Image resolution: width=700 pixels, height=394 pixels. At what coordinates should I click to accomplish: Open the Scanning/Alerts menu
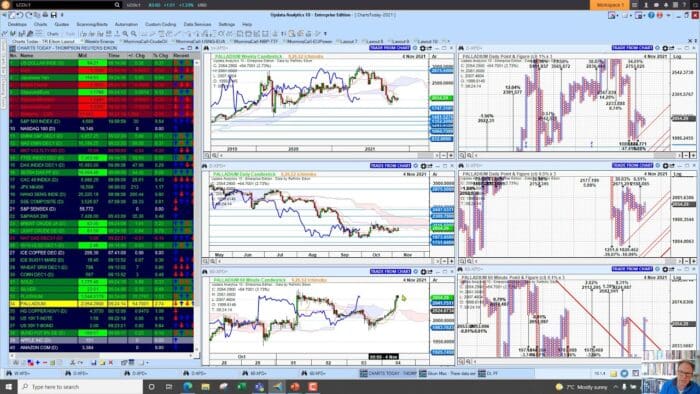click(92, 24)
